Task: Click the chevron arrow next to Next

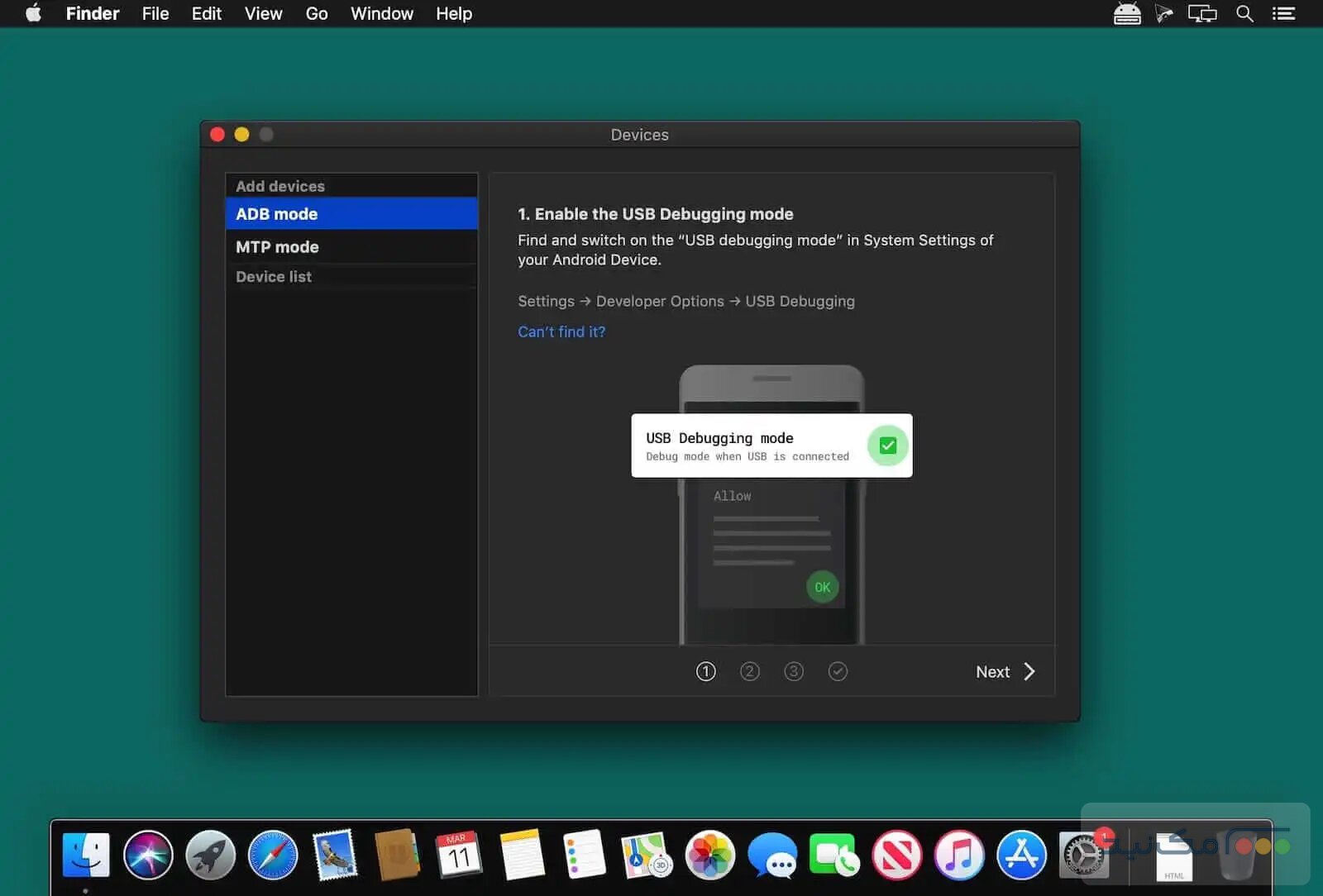Action: (1028, 671)
